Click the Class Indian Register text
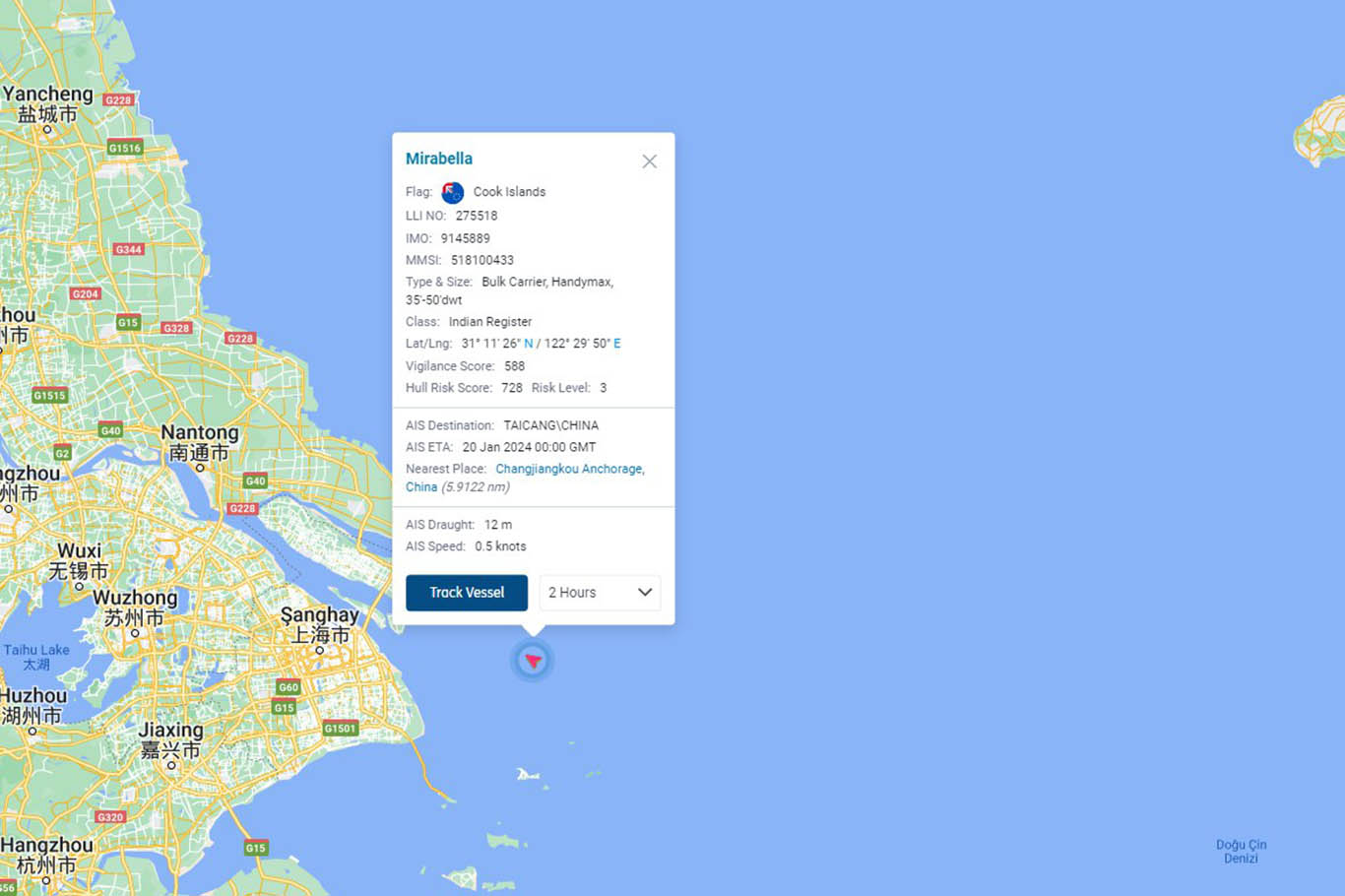The height and width of the screenshot is (896, 1345). coord(490,322)
